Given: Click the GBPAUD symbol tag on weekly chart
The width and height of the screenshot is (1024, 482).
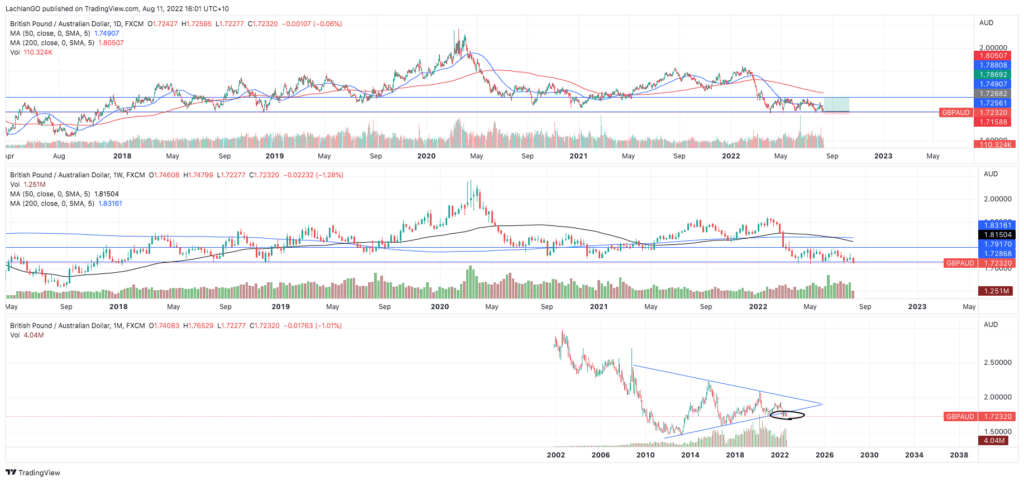Looking at the screenshot, I should point(956,262).
